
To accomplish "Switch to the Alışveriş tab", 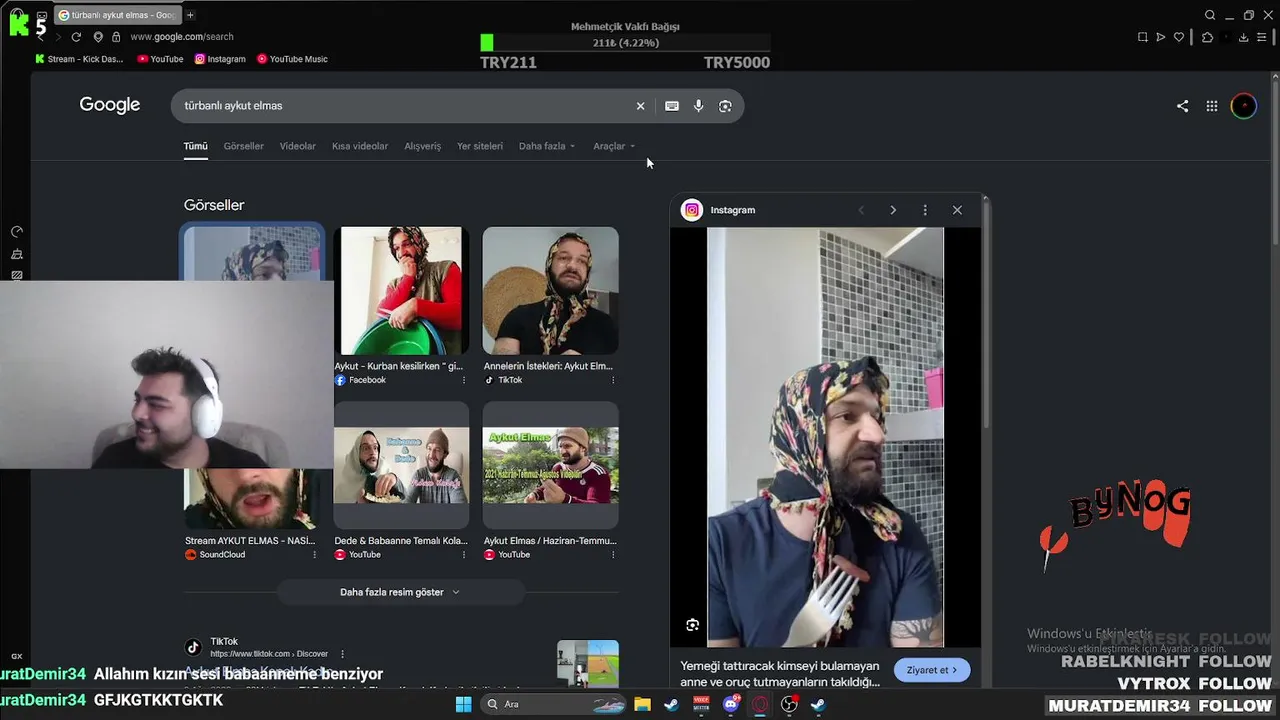I will 422,146.
